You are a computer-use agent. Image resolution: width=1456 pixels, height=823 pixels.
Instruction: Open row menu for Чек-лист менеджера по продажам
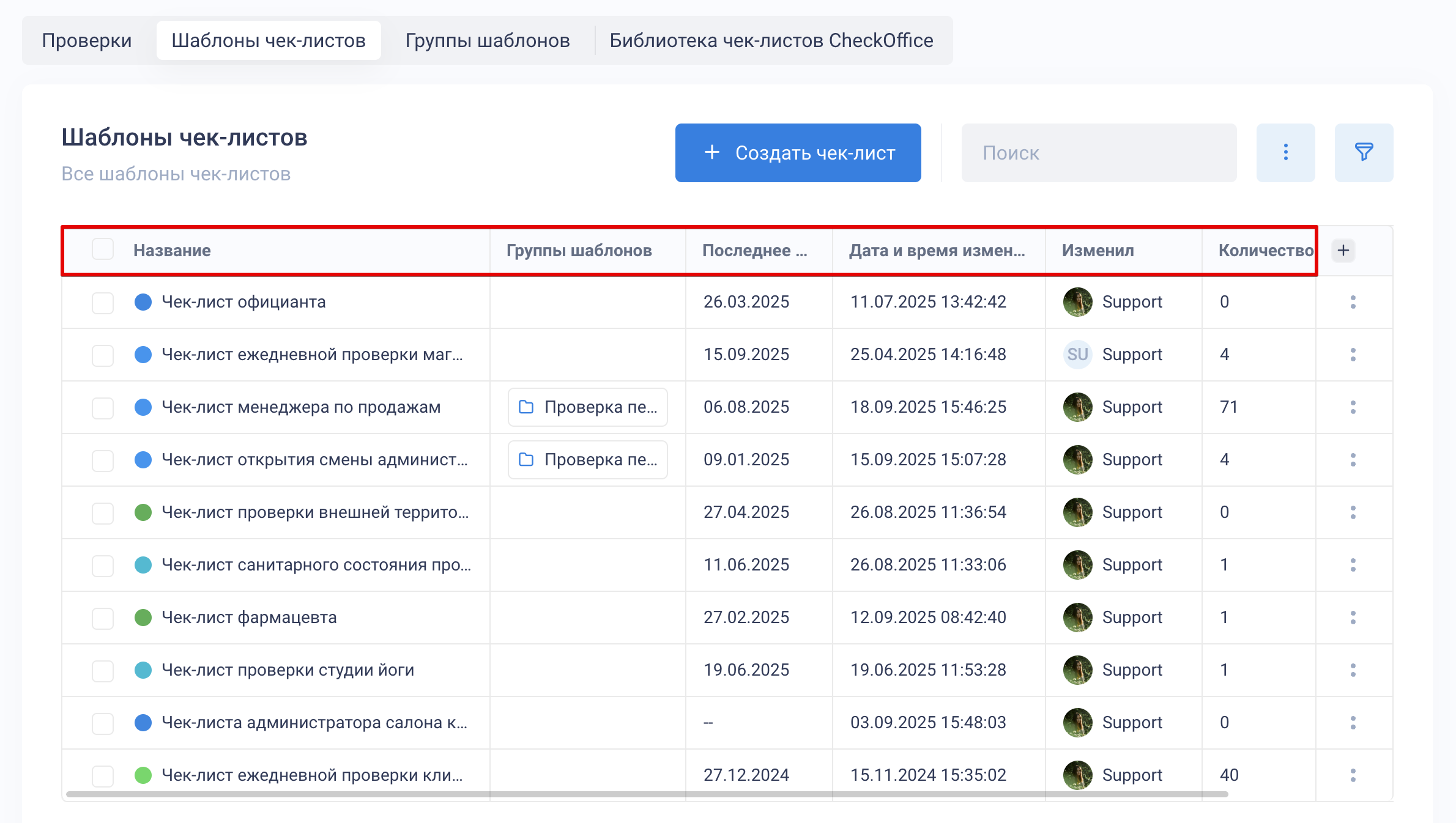(1353, 407)
